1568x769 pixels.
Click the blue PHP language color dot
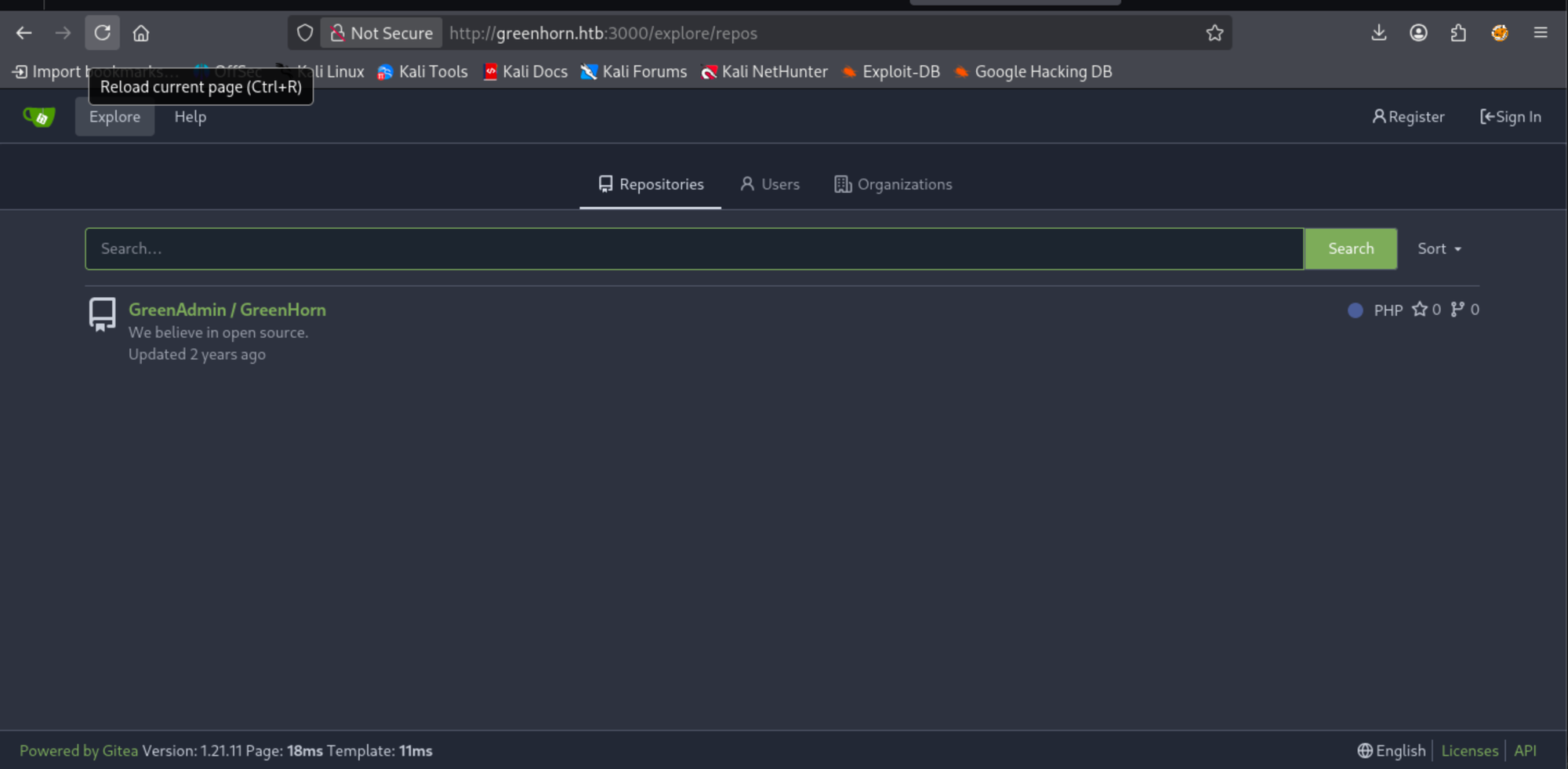pyautogui.click(x=1355, y=310)
